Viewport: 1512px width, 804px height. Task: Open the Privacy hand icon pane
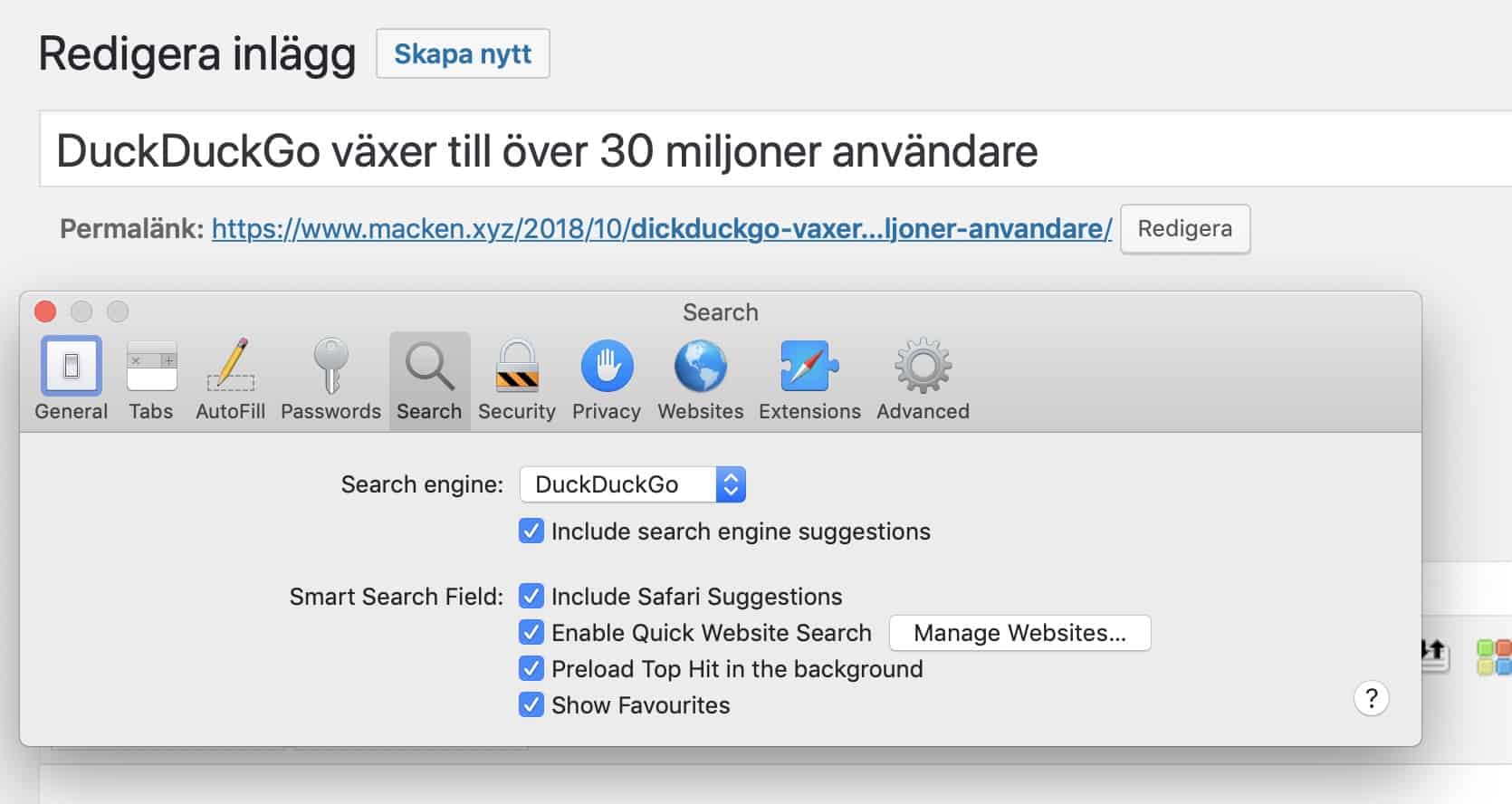pyautogui.click(x=606, y=378)
